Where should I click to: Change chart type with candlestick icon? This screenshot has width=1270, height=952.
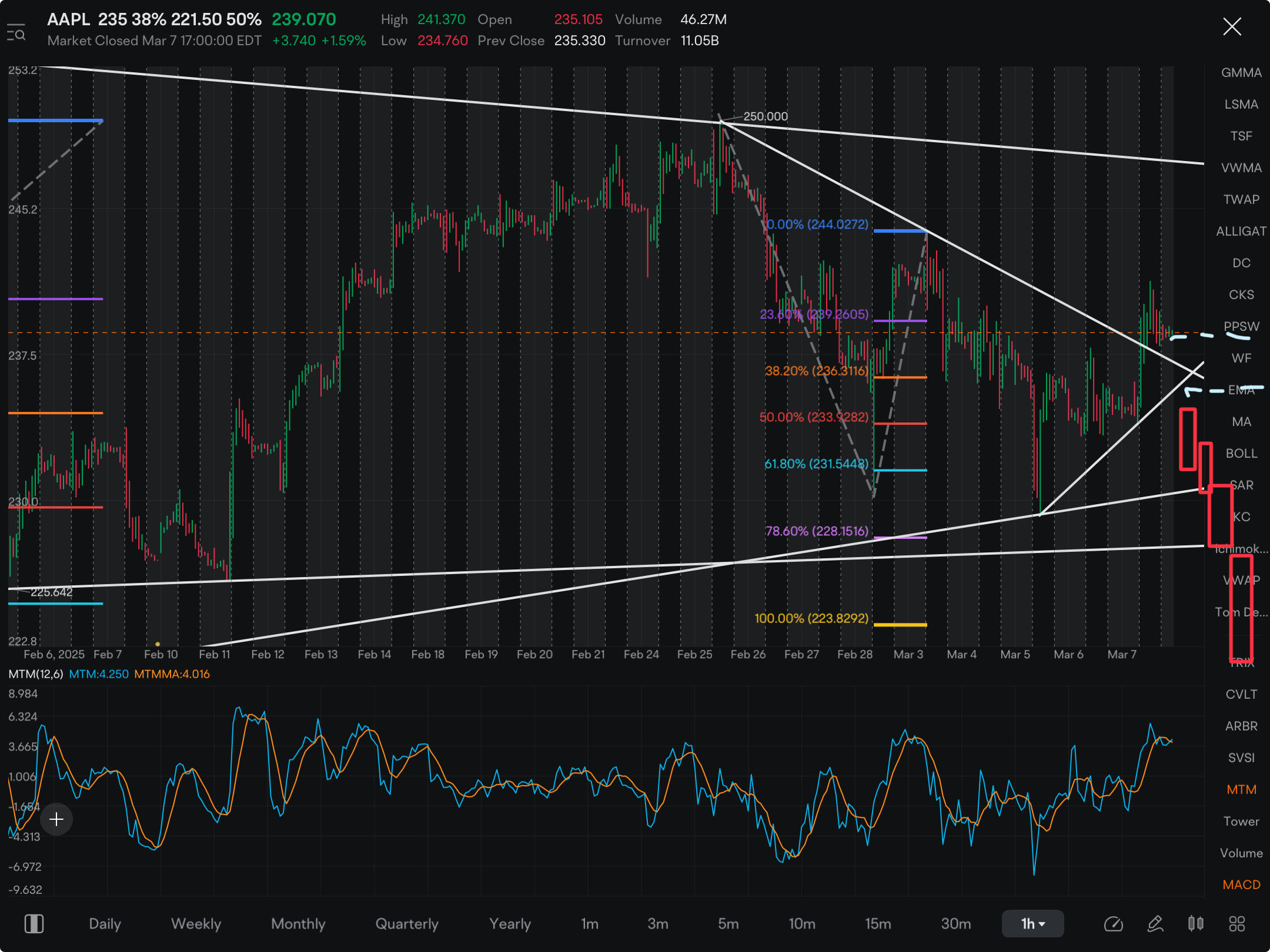[1195, 924]
